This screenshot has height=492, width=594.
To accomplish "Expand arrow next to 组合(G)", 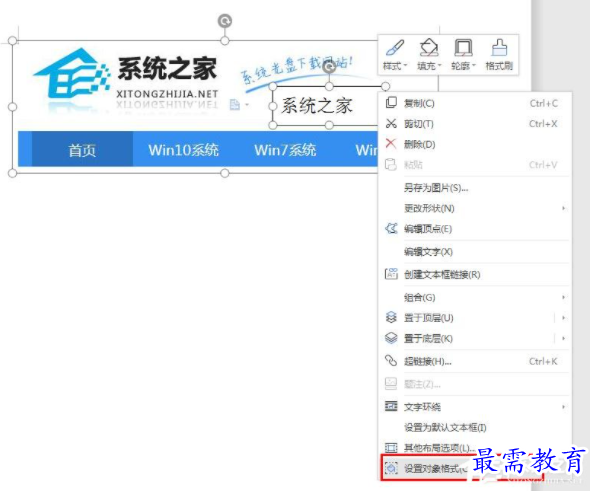I will coord(563,297).
